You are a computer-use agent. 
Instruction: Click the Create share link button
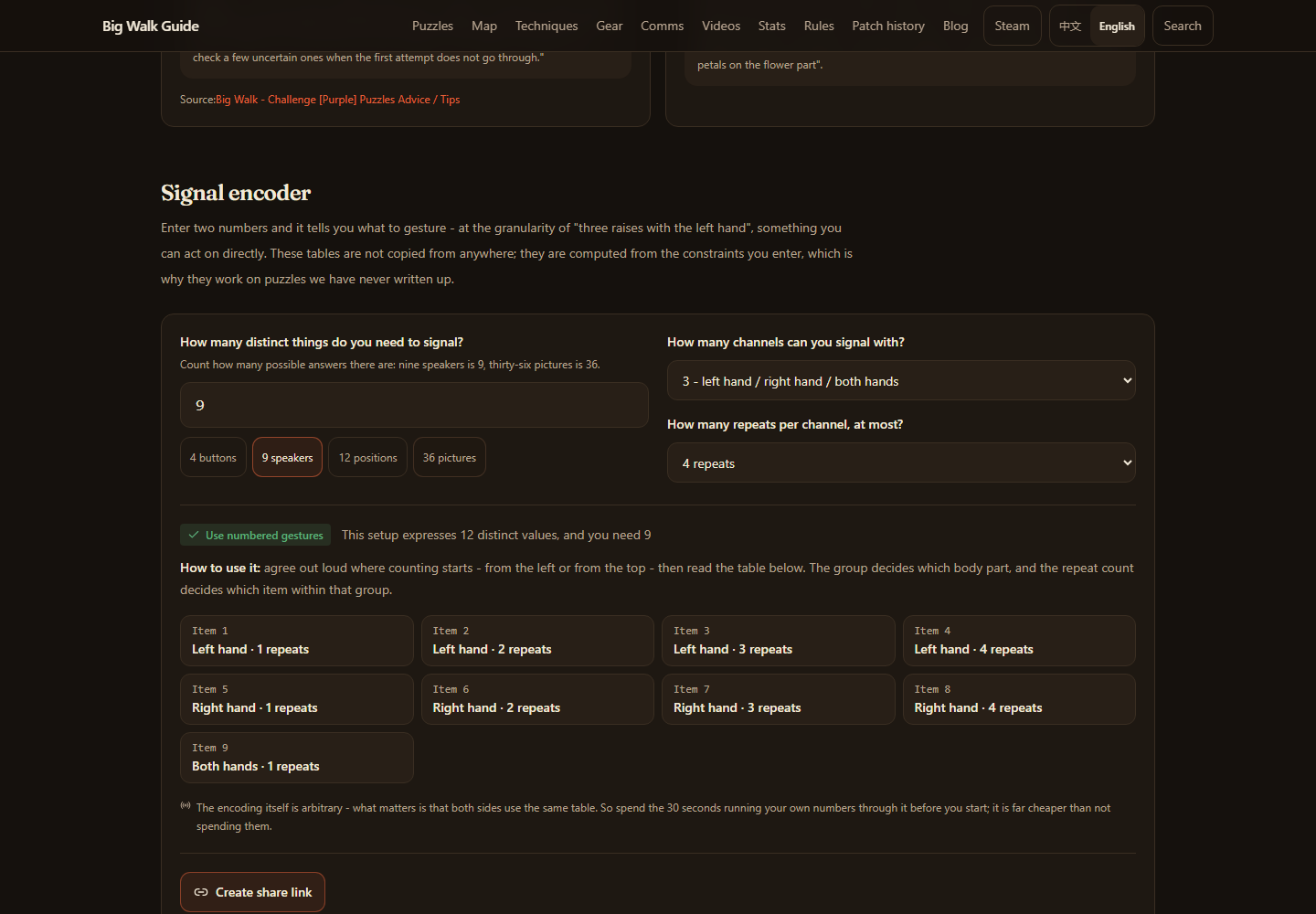click(x=252, y=892)
